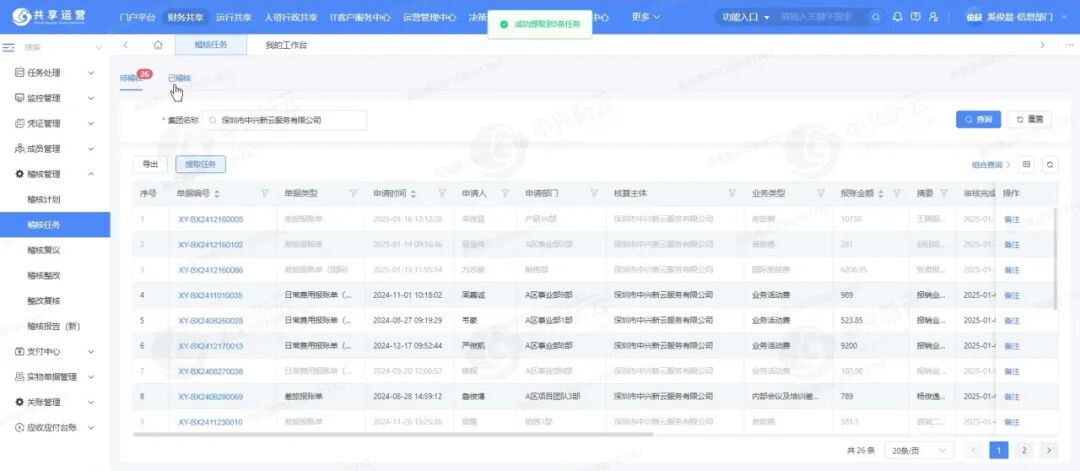Click the table horizontal scrollbar
The image size is (1080, 471).
[400, 434]
